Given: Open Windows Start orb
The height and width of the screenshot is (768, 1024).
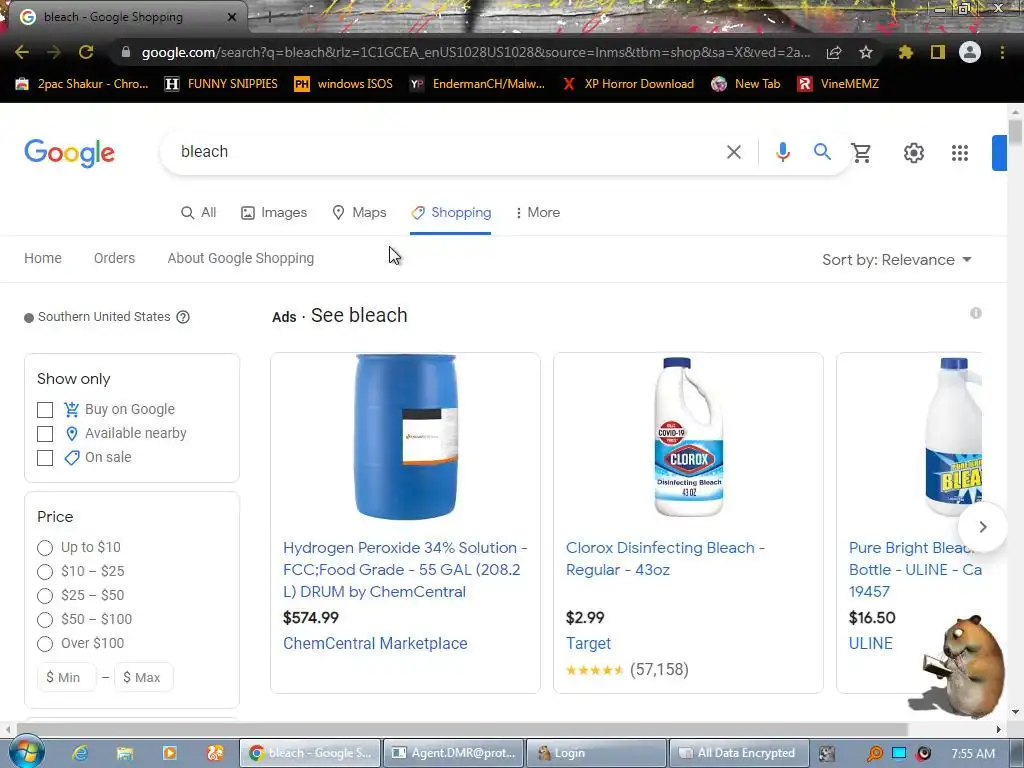Looking at the screenshot, I should (x=27, y=752).
